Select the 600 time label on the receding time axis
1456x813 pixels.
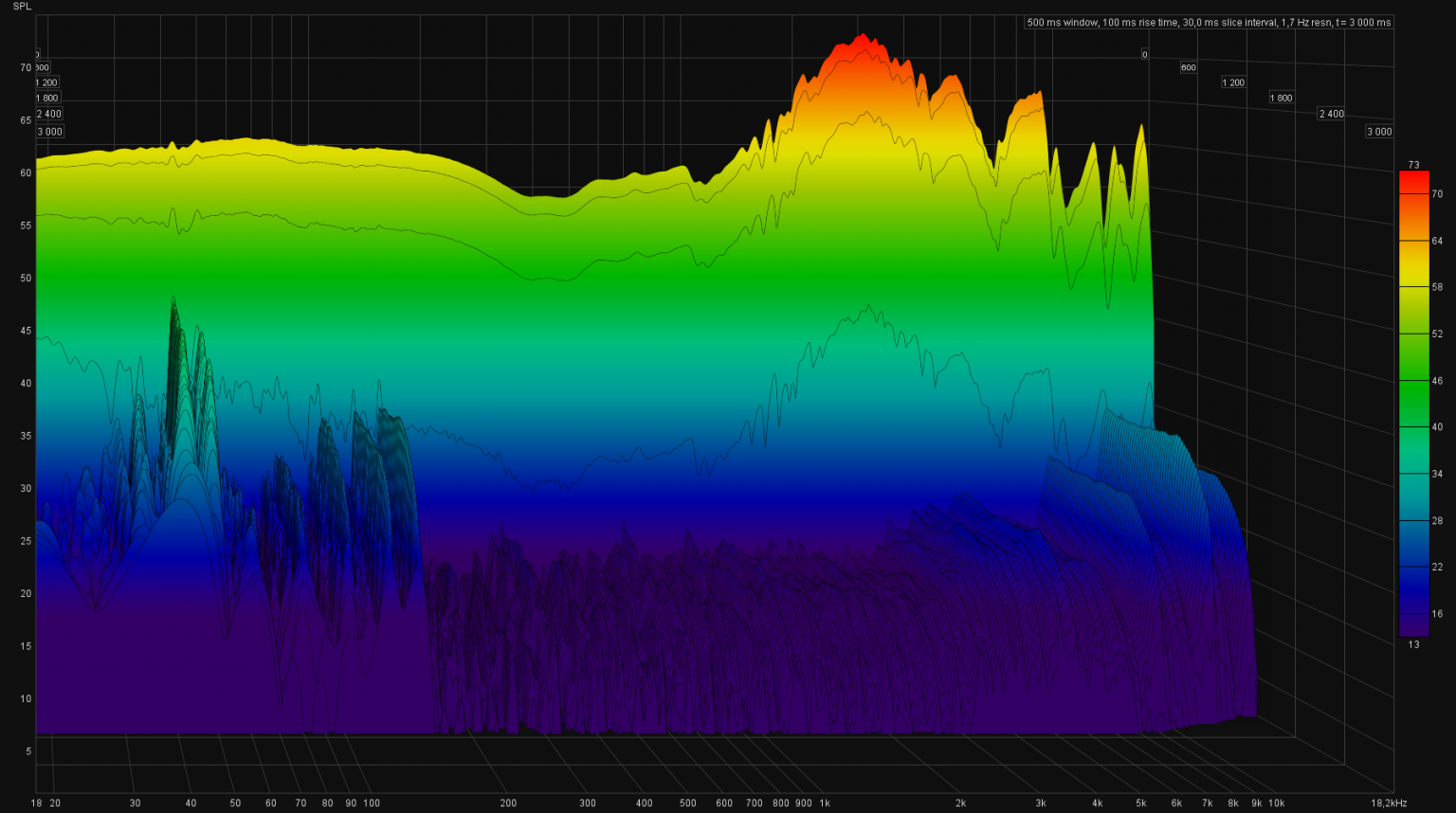coord(1188,67)
